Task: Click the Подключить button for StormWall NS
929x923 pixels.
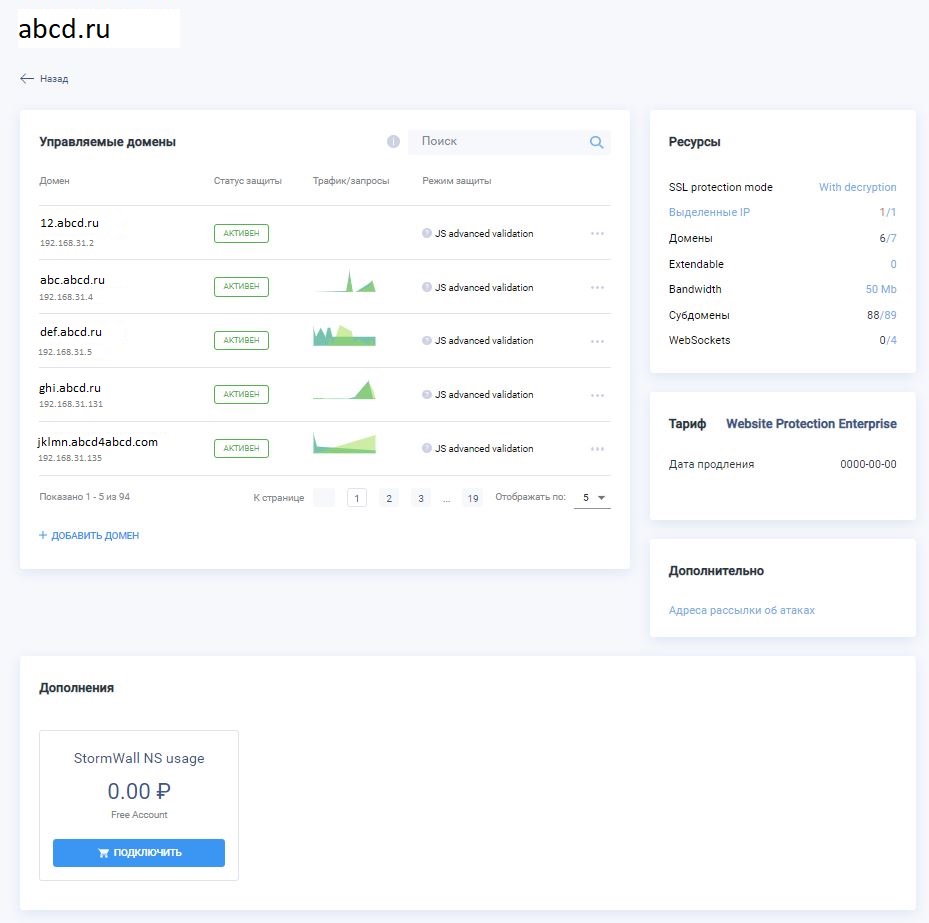Action: coord(139,853)
